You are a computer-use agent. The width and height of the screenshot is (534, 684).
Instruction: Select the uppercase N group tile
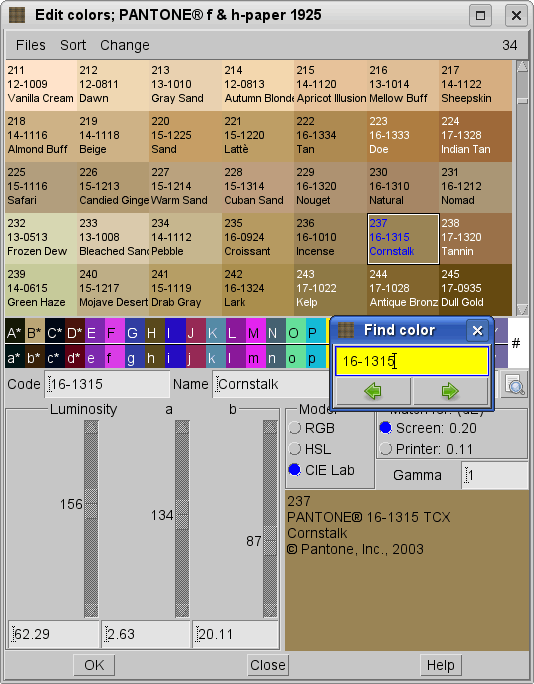click(276, 333)
